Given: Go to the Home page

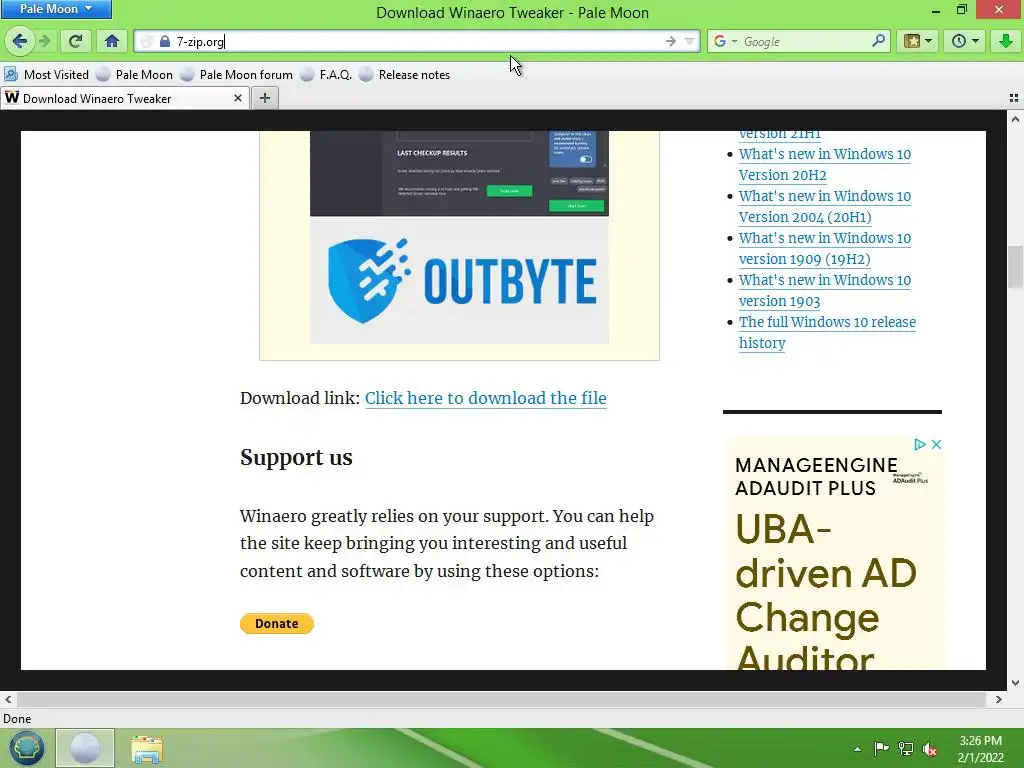Looking at the screenshot, I should point(112,42).
